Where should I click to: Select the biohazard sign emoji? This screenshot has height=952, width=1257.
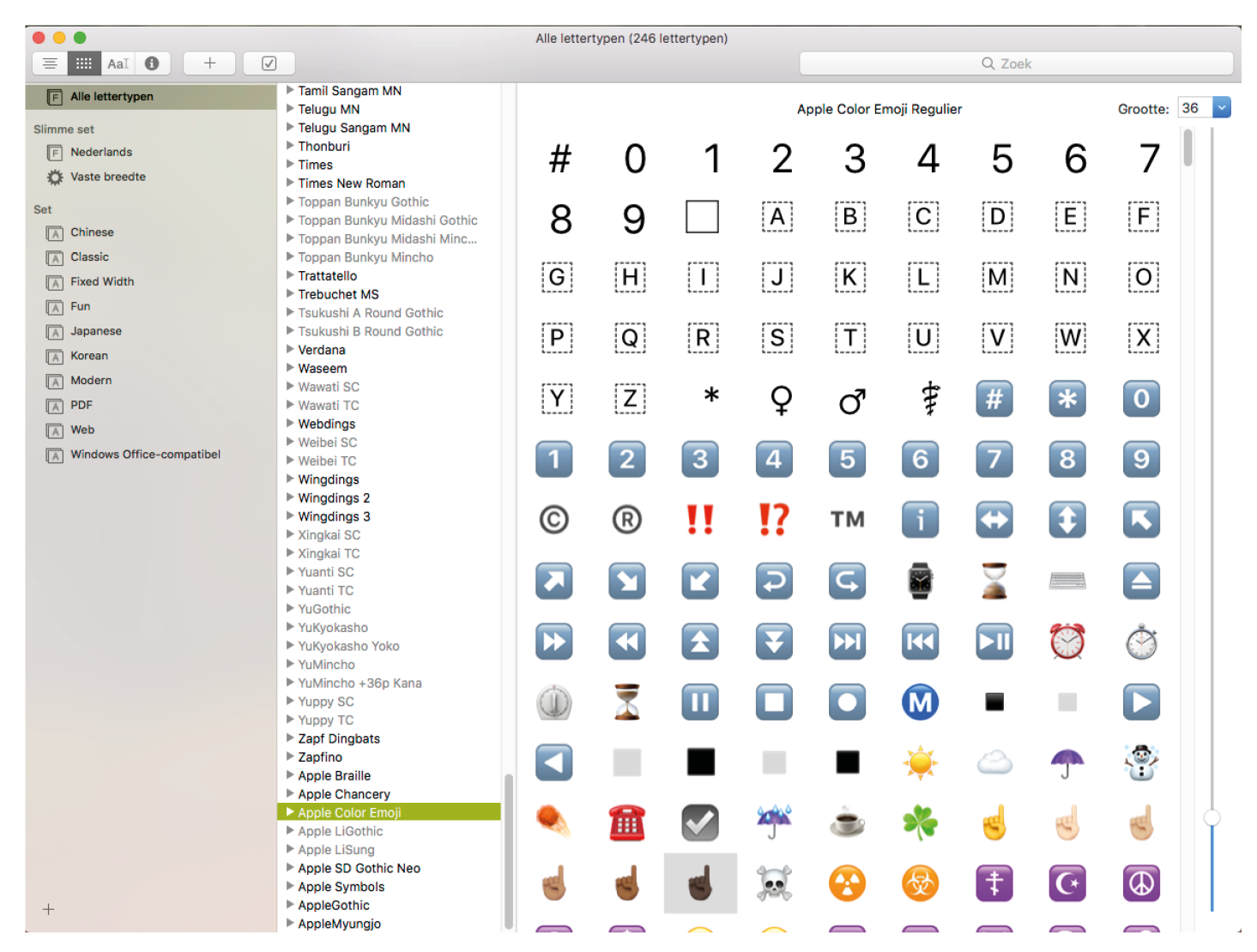tap(921, 883)
